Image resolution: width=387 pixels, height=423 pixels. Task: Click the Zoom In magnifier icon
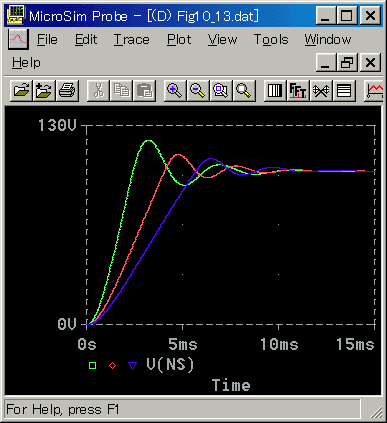click(x=175, y=90)
